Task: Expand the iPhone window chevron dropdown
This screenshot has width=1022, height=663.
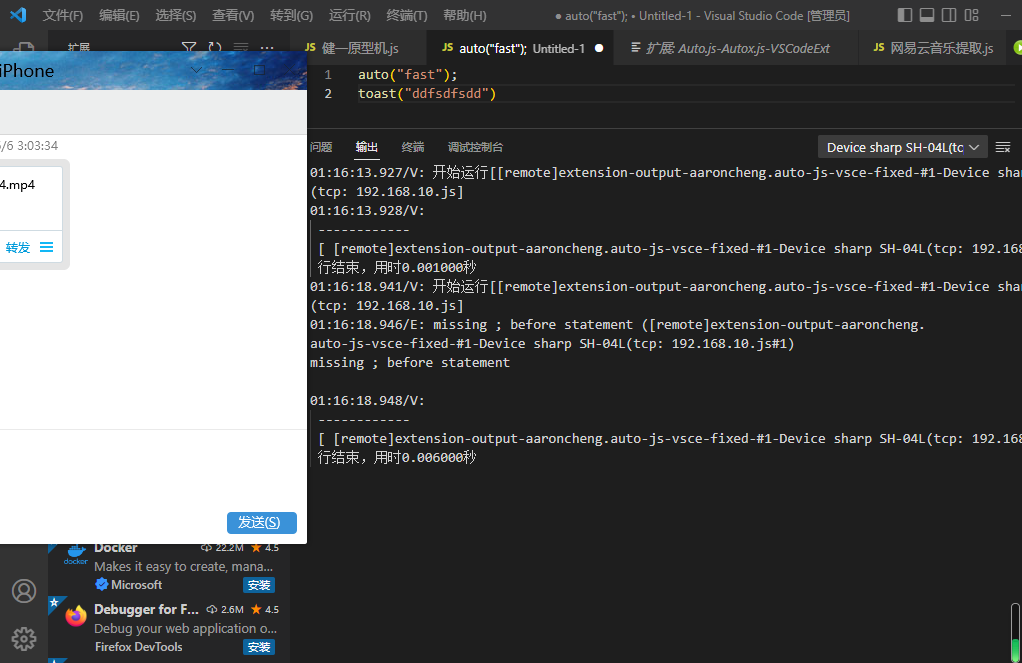Action: tap(196, 70)
